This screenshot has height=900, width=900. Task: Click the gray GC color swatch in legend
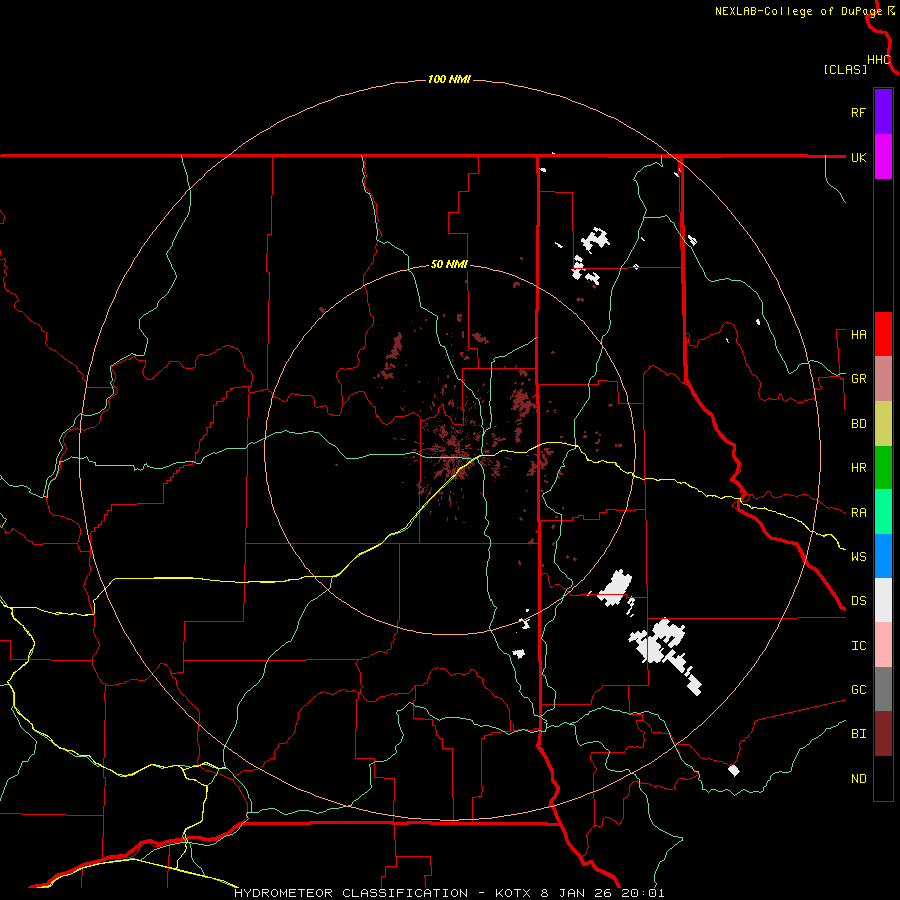883,689
